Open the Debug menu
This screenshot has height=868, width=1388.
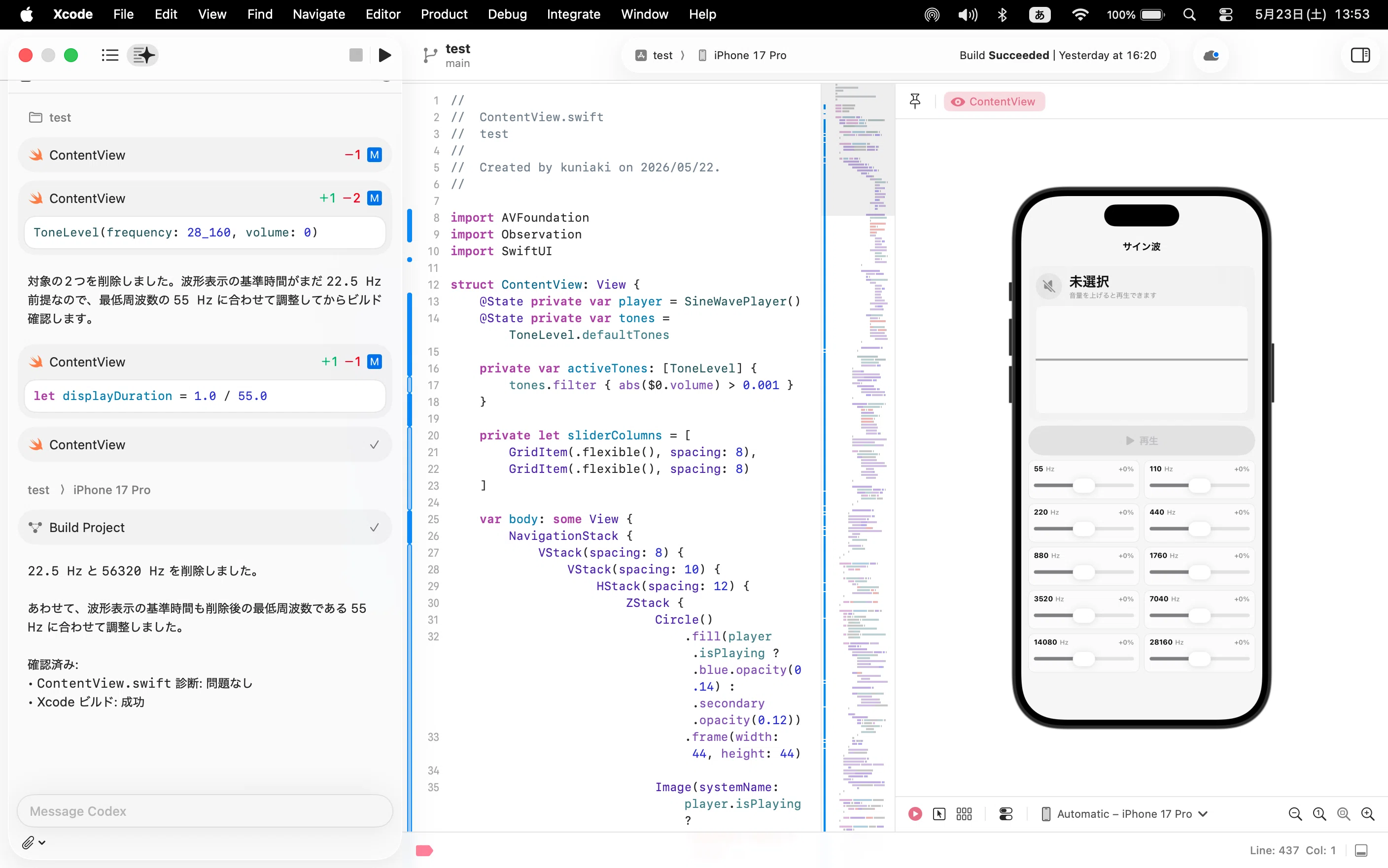coord(507,14)
